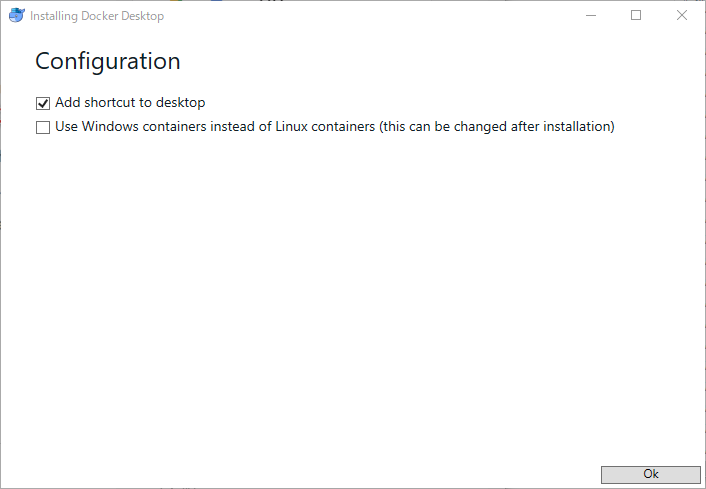Click the "(this can be changed after installation)" note
Screen dimensions: 706x489
(496, 127)
